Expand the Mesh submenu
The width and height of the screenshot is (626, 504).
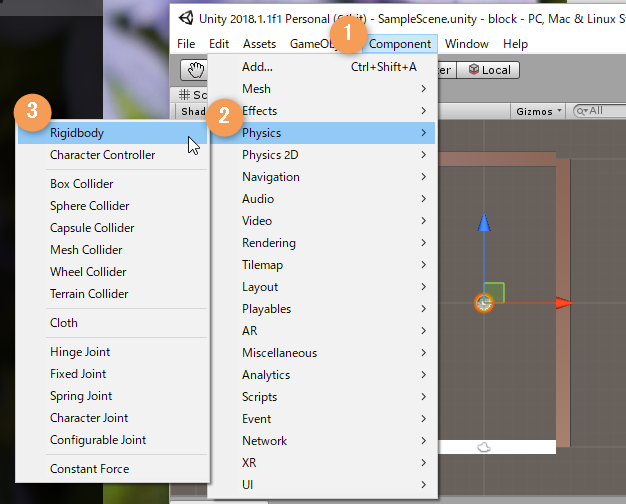[x=323, y=89]
